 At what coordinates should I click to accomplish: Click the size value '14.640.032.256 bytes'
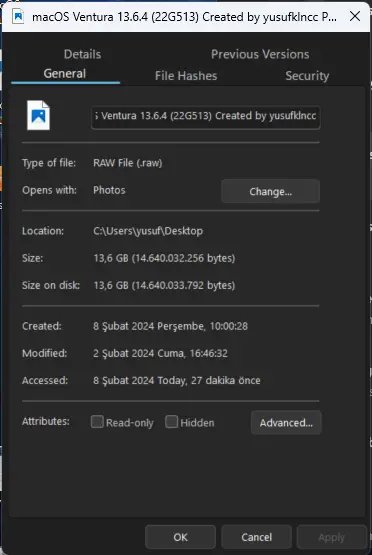point(183,258)
